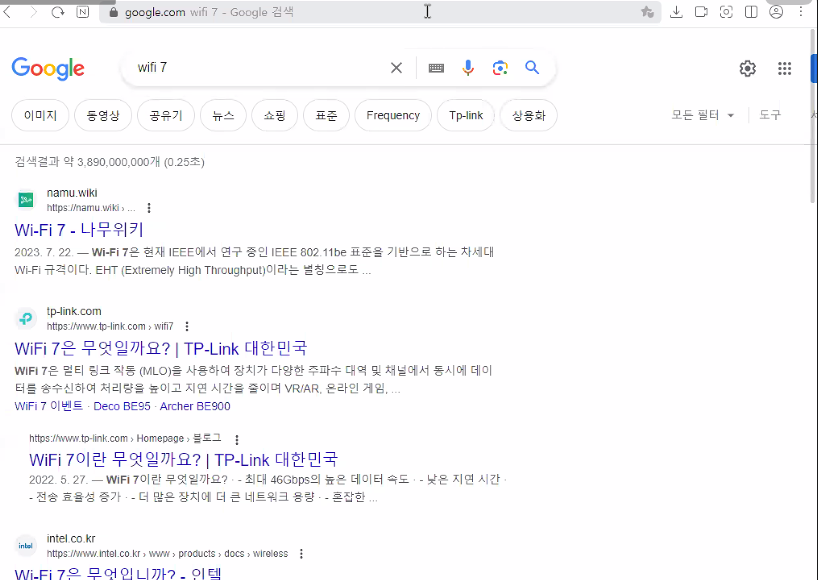Open the N home button in toolbar

(82, 12)
